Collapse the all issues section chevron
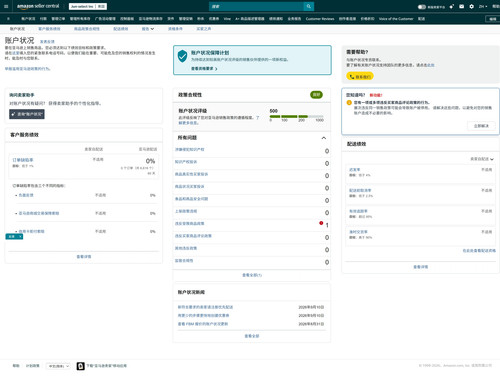The width and height of the screenshot is (500, 381). (323, 138)
